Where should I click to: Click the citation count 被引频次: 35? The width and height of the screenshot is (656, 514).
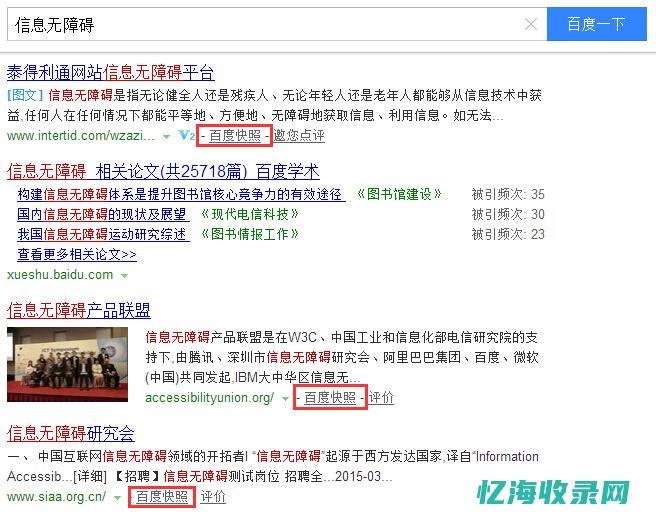tap(508, 194)
